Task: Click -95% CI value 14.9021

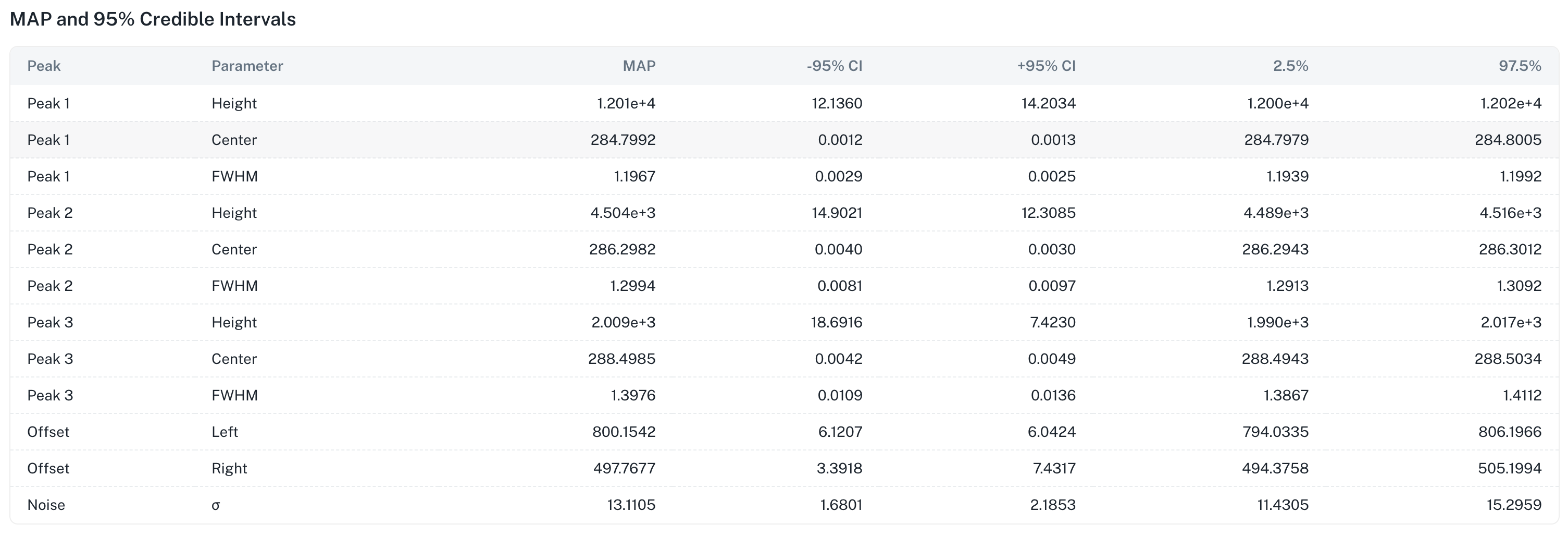Action: click(837, 213)
